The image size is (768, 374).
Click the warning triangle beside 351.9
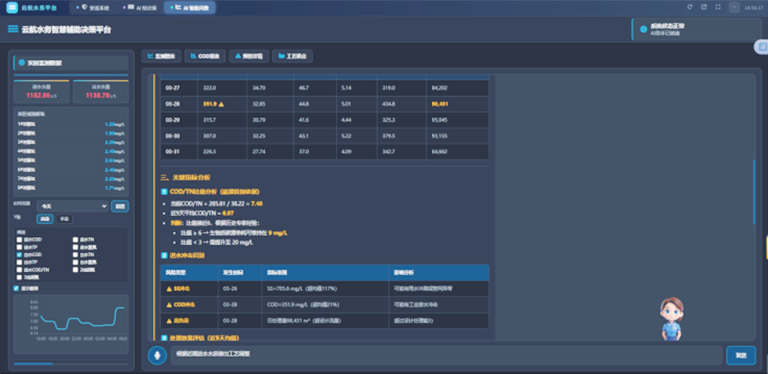[x=221, y=104]
